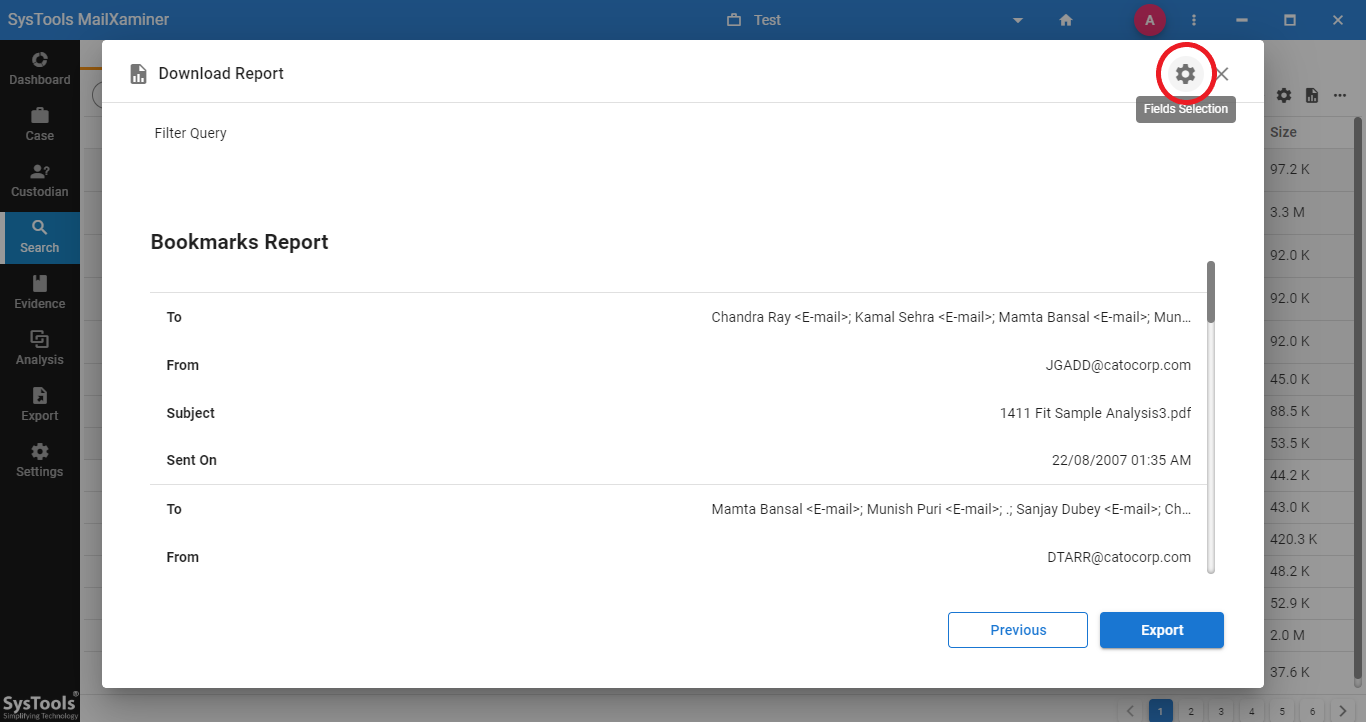Click the Download Report chart icon
The image size is (1366, 722).
[139, 74]
